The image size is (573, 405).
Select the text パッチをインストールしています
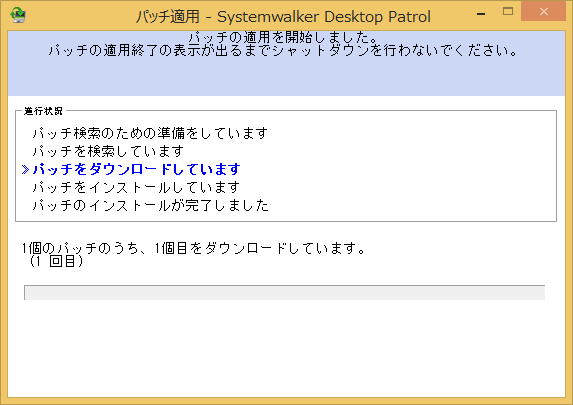[x=136, y=187]
